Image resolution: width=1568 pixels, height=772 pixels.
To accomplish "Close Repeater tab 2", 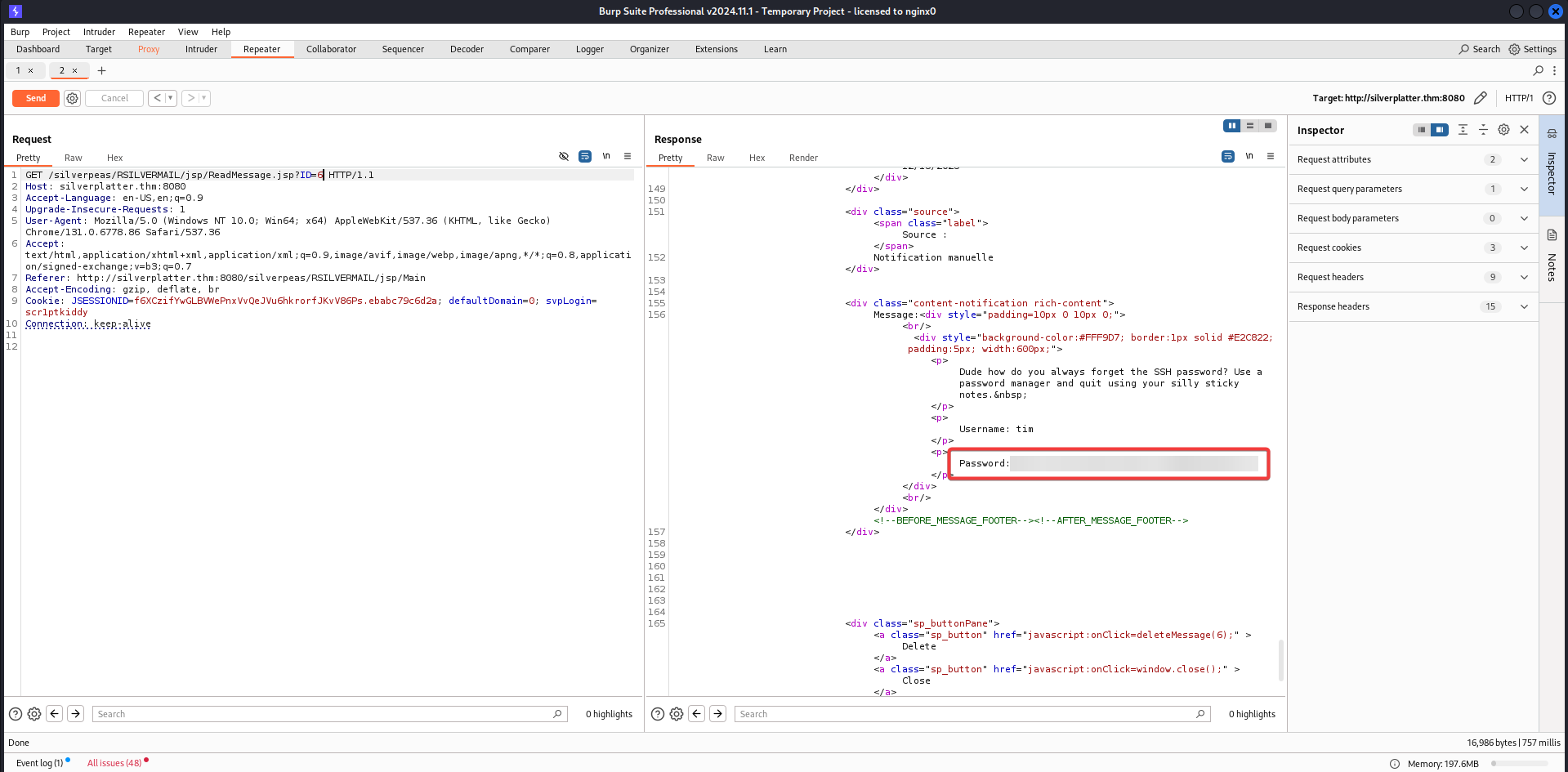I will (x=74, y=71).
